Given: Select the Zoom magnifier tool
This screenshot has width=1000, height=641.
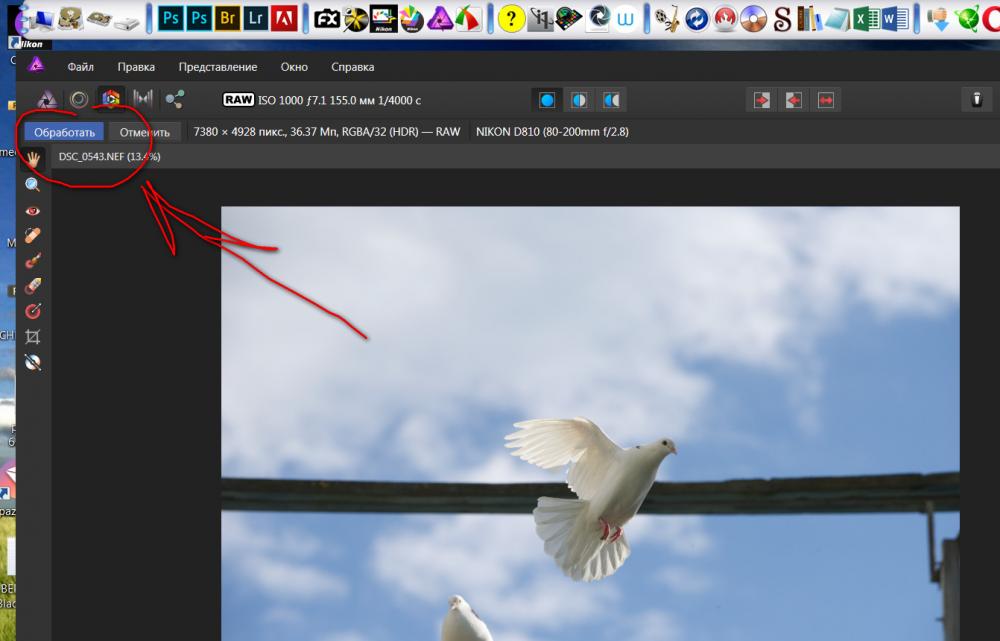Looking at the screenshot, I should coord(33,185).
